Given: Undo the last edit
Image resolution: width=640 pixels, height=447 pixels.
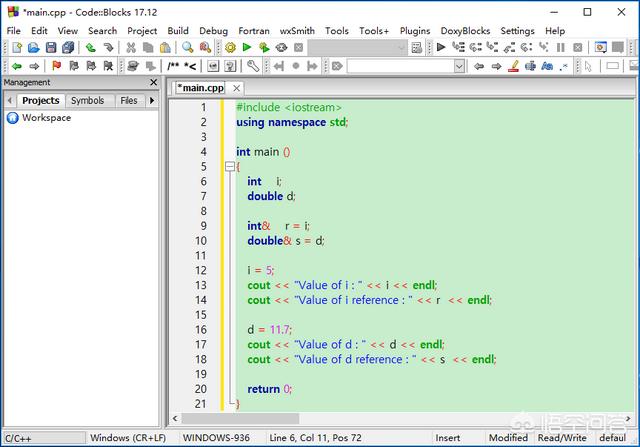Looking at the screenshot, I should 91,47.
